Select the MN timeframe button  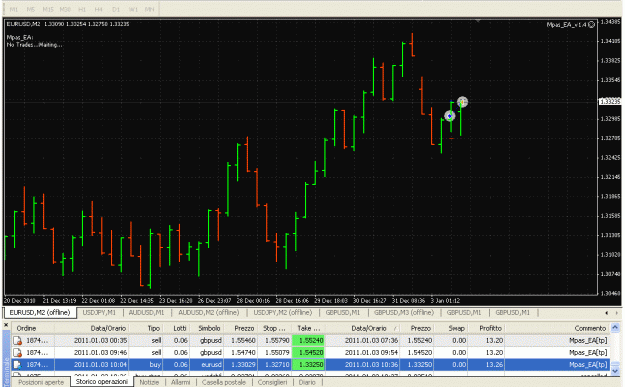(150, 9)
